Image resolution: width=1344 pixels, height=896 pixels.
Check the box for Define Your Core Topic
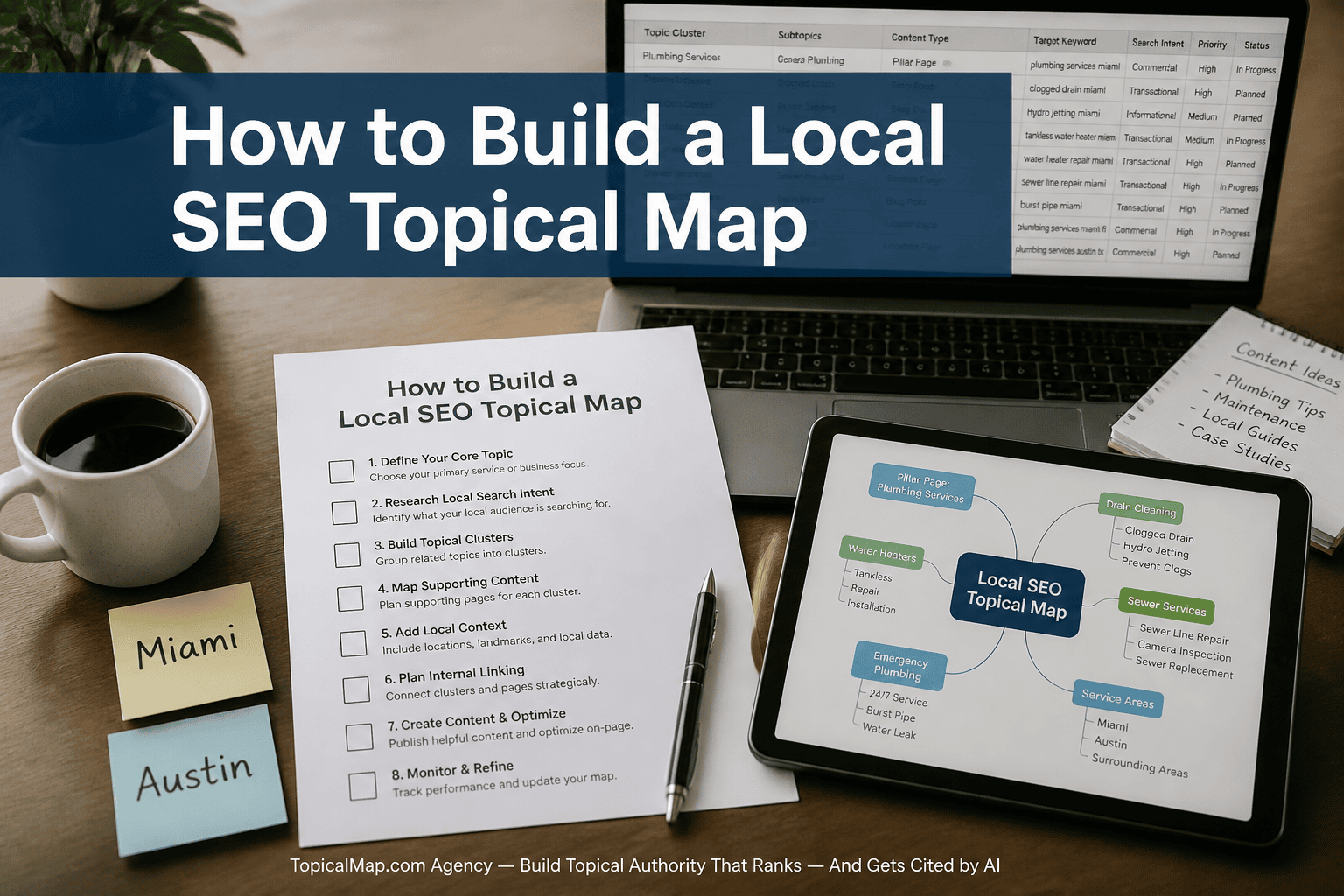pos(341,472)
